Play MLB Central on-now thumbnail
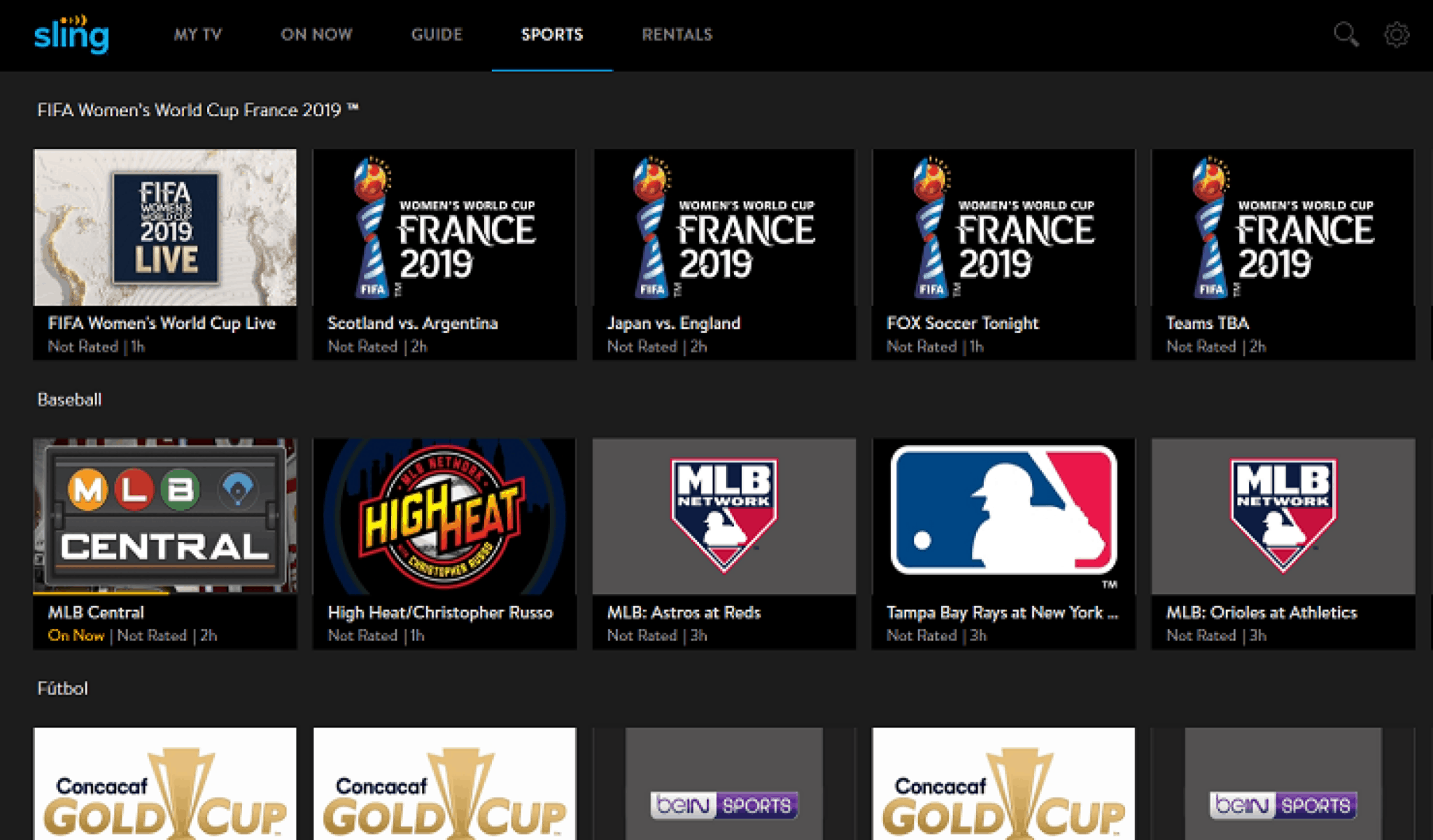Image resolution: width=1433 pixels, height=840 pixels. (x=165, y=516)
